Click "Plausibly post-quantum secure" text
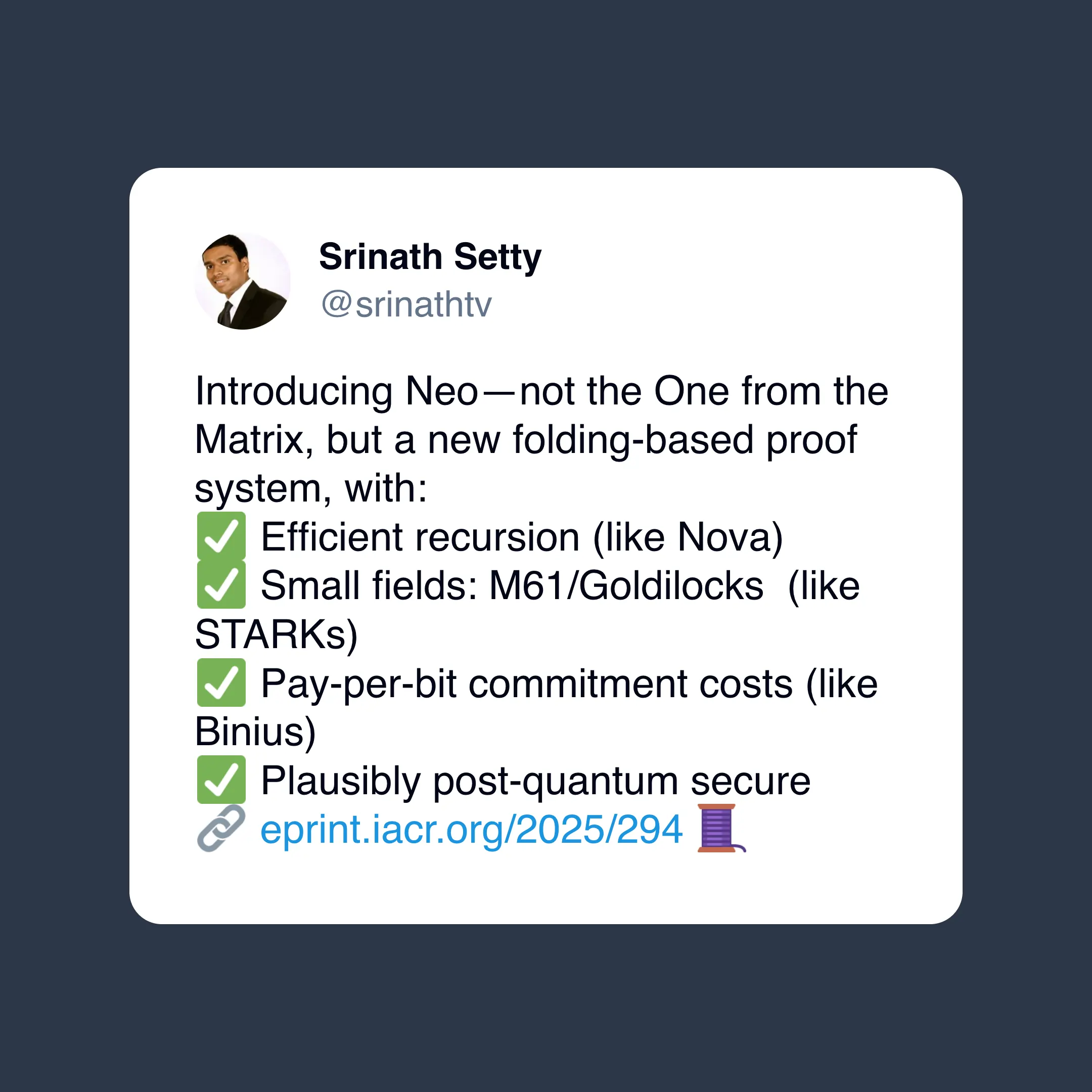The width and height of the screenshot is (1092, 1092). coord(536,781)
